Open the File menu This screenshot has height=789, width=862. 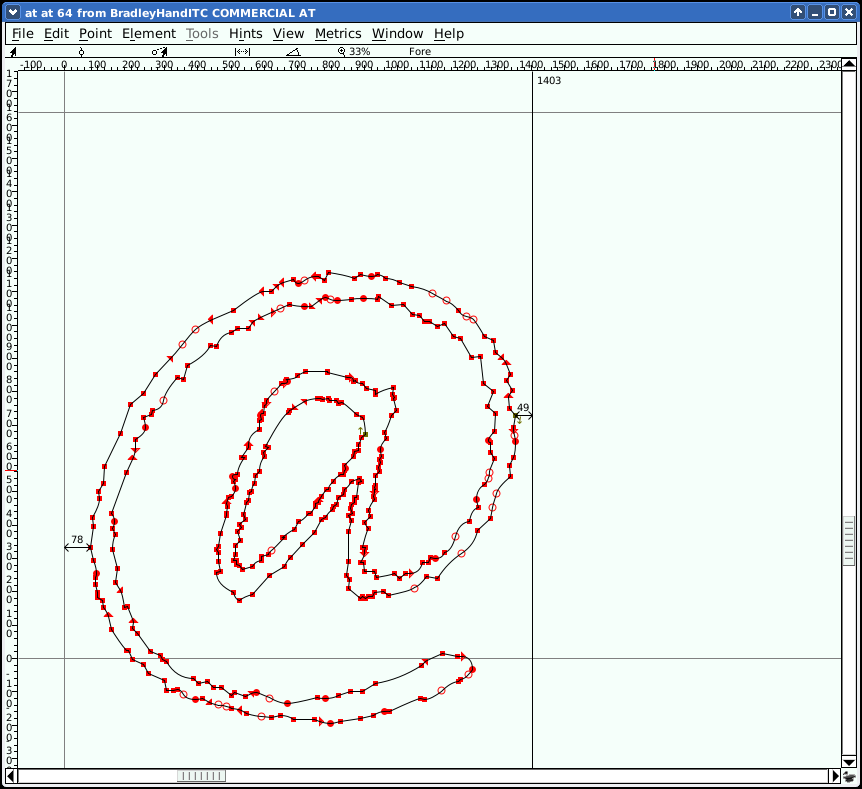pos(22,33)
